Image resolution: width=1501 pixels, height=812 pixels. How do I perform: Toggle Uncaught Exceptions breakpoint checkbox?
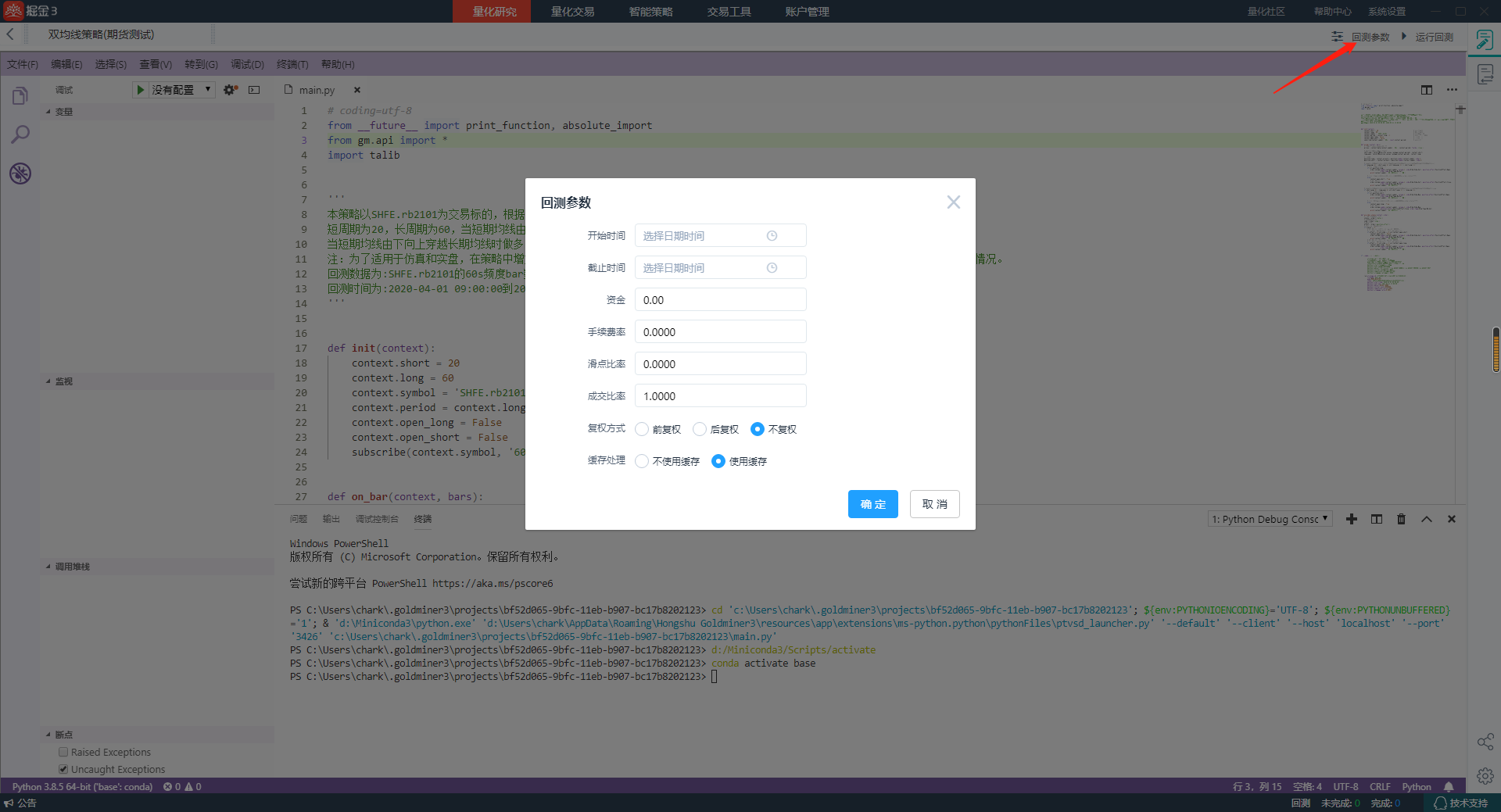[63, 769]
